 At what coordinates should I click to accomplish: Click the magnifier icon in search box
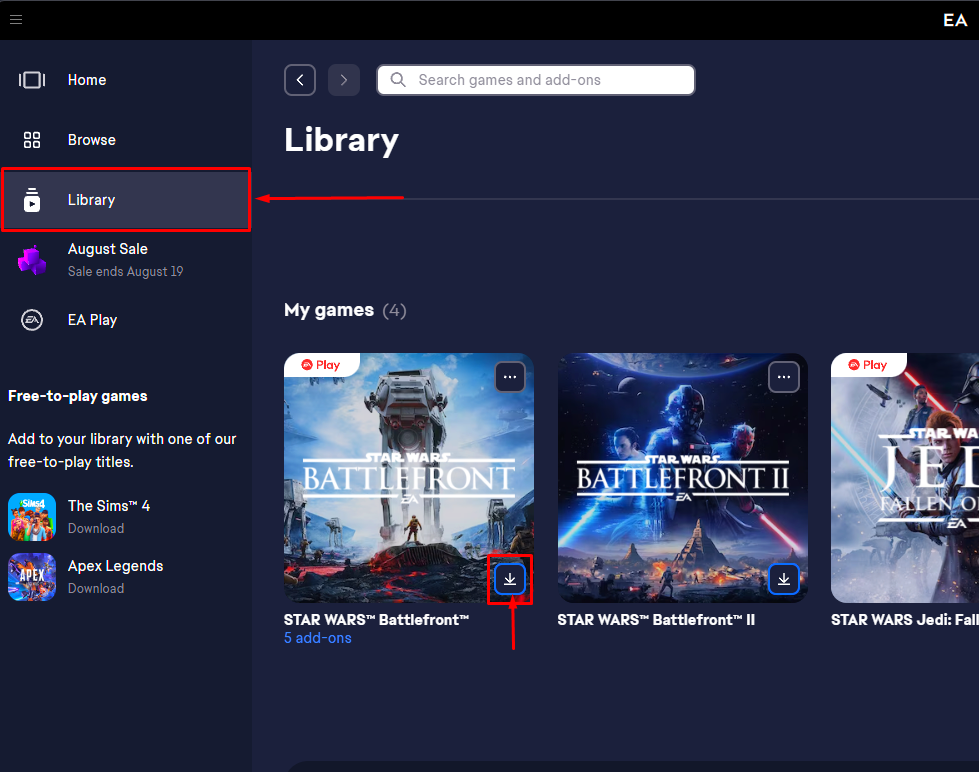pyautogui.click(x=398, y=80)
